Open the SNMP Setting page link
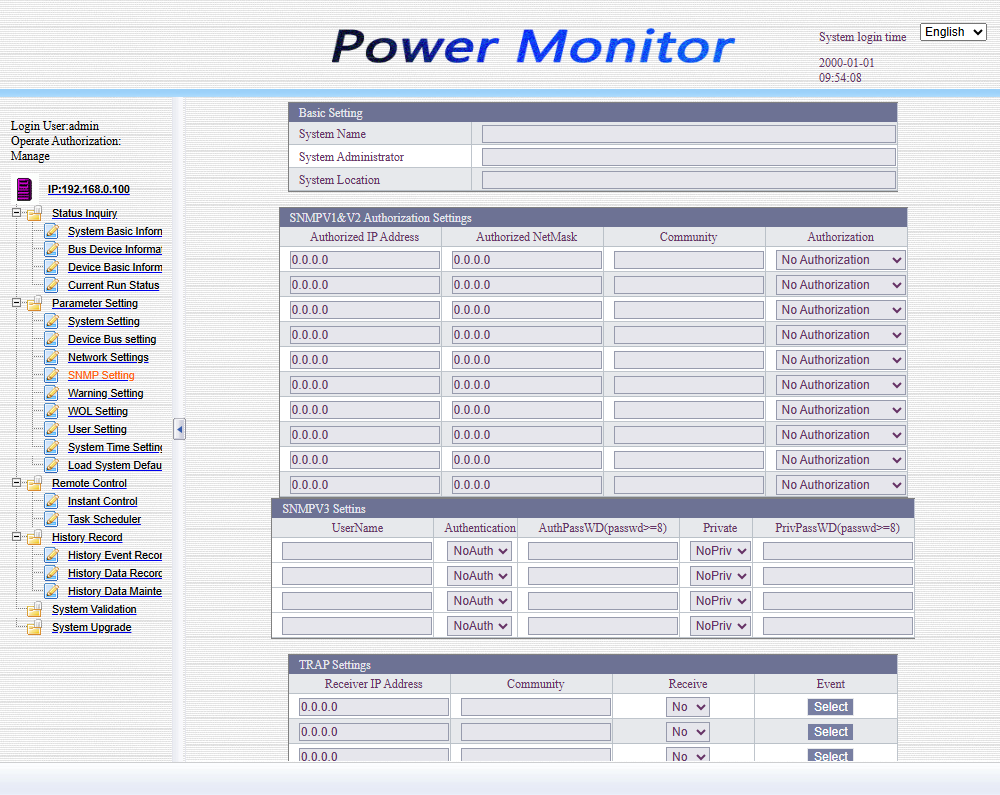 [x=101, y=375]
